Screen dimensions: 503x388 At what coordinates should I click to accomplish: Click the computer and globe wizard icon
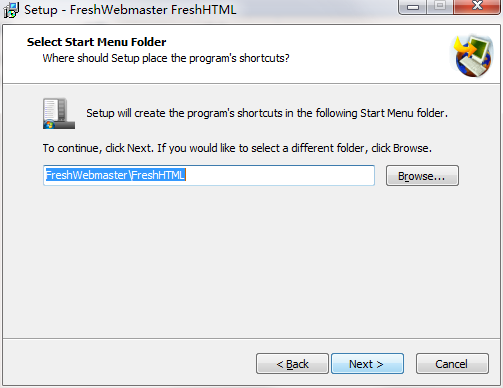tap(473, 56)
